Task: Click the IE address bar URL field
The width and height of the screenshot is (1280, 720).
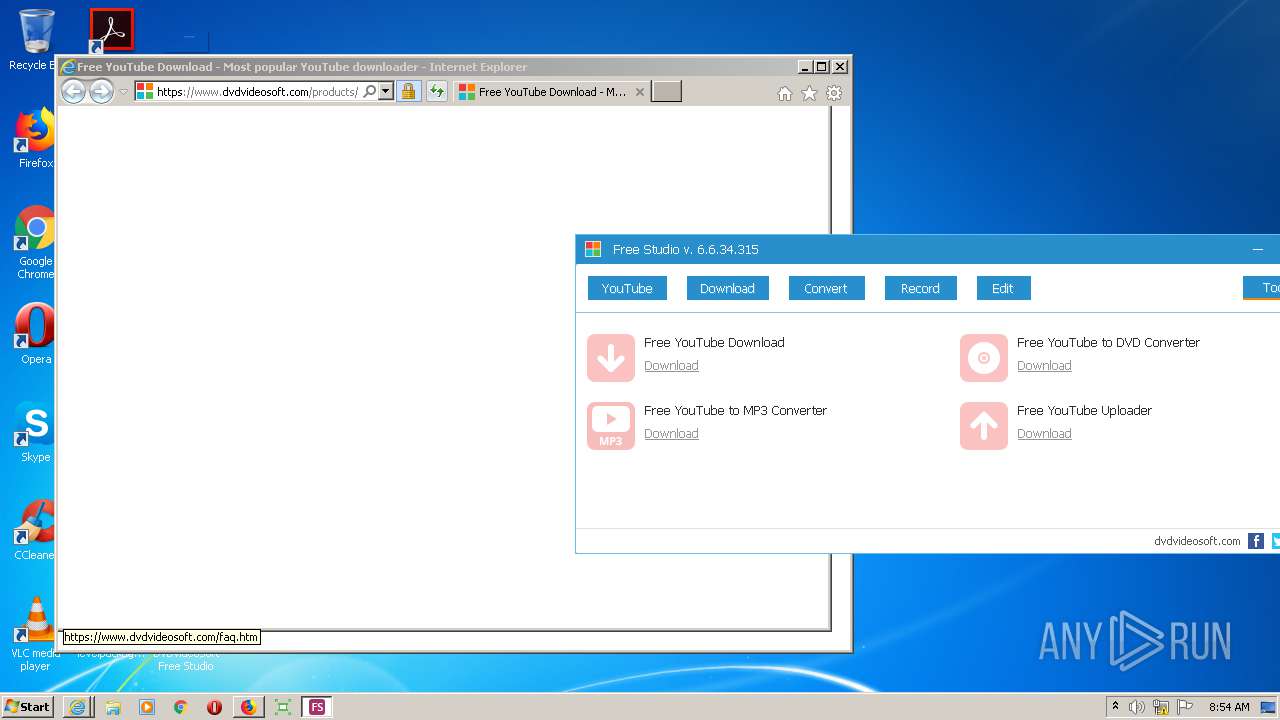Action: pyautogui.click(x=257, y=91)
